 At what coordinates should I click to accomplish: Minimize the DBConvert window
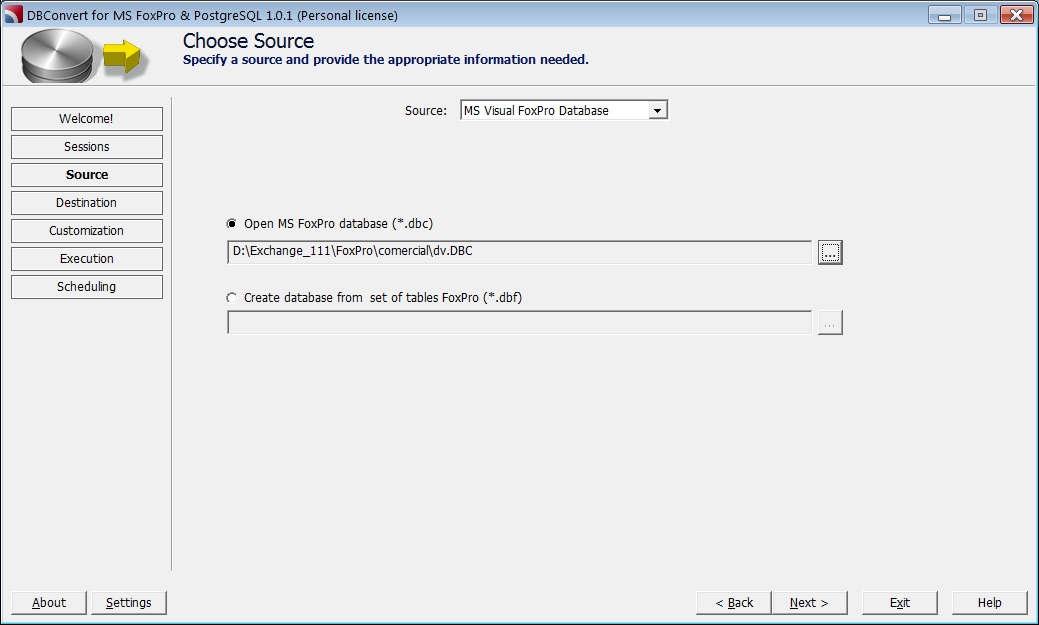(945, 15)
